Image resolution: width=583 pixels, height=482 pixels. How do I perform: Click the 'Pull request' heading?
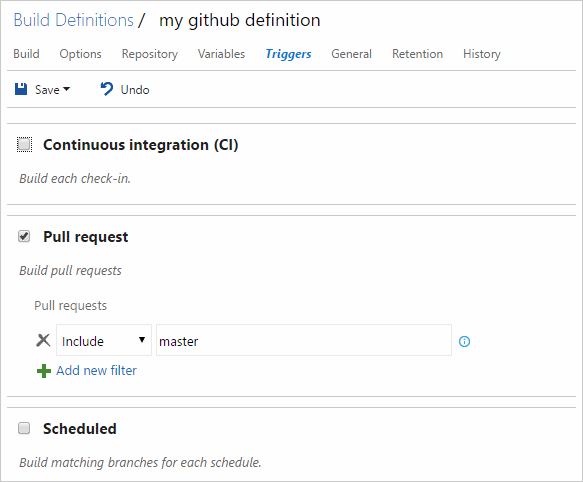point(86,237)
